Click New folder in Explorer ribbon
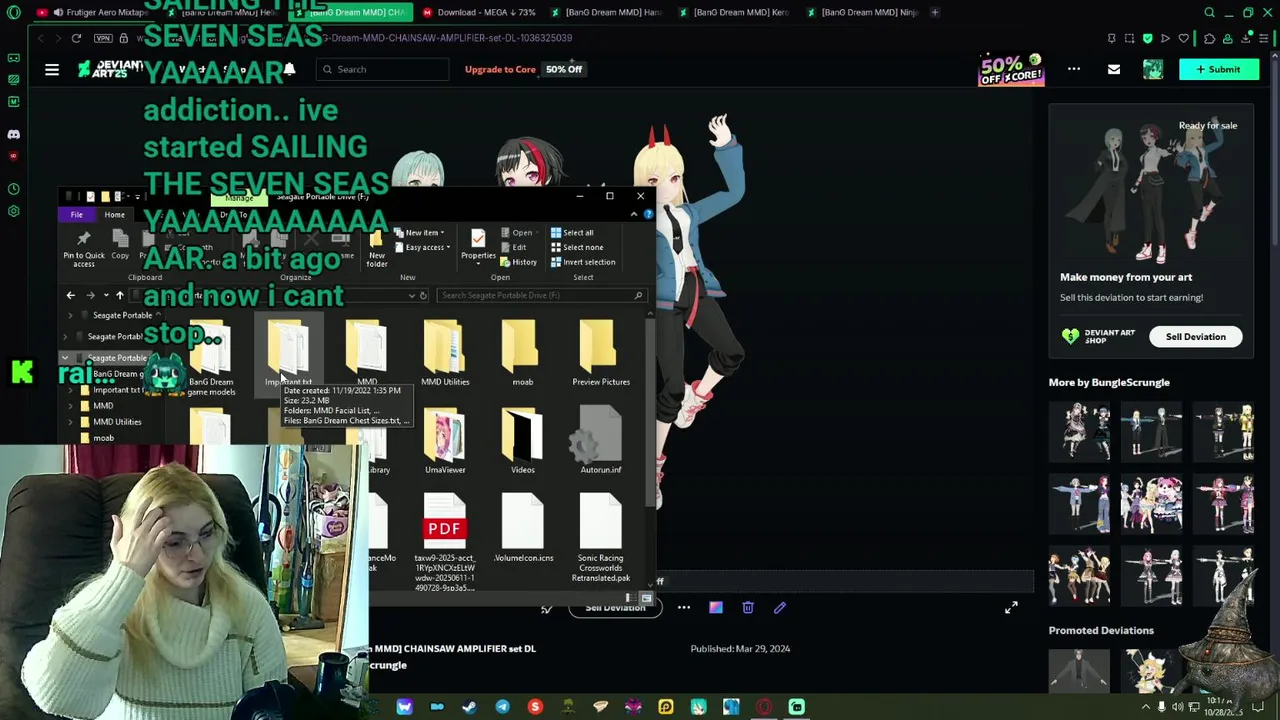 [x=377, y=248]
